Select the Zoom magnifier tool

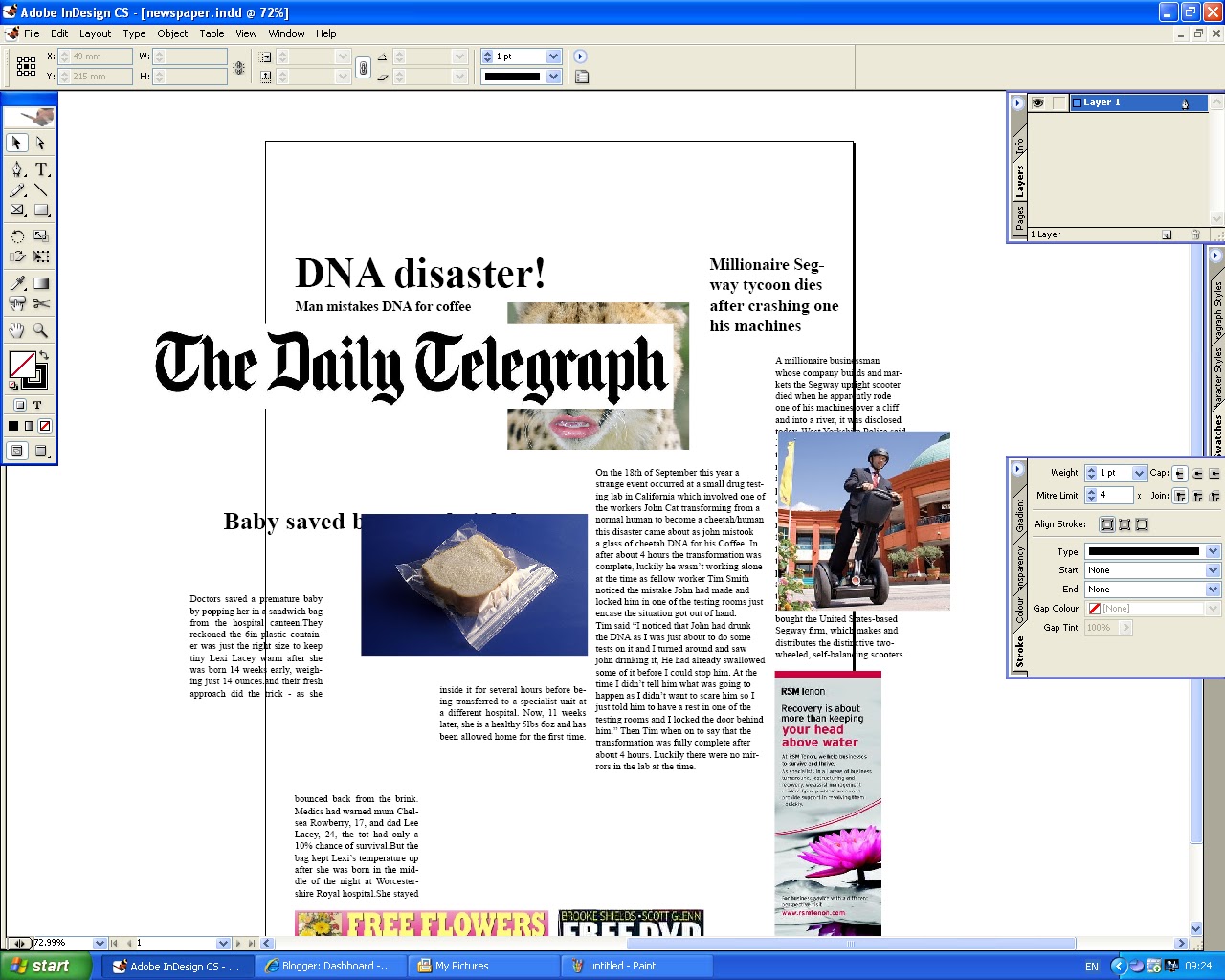(41, 330)
